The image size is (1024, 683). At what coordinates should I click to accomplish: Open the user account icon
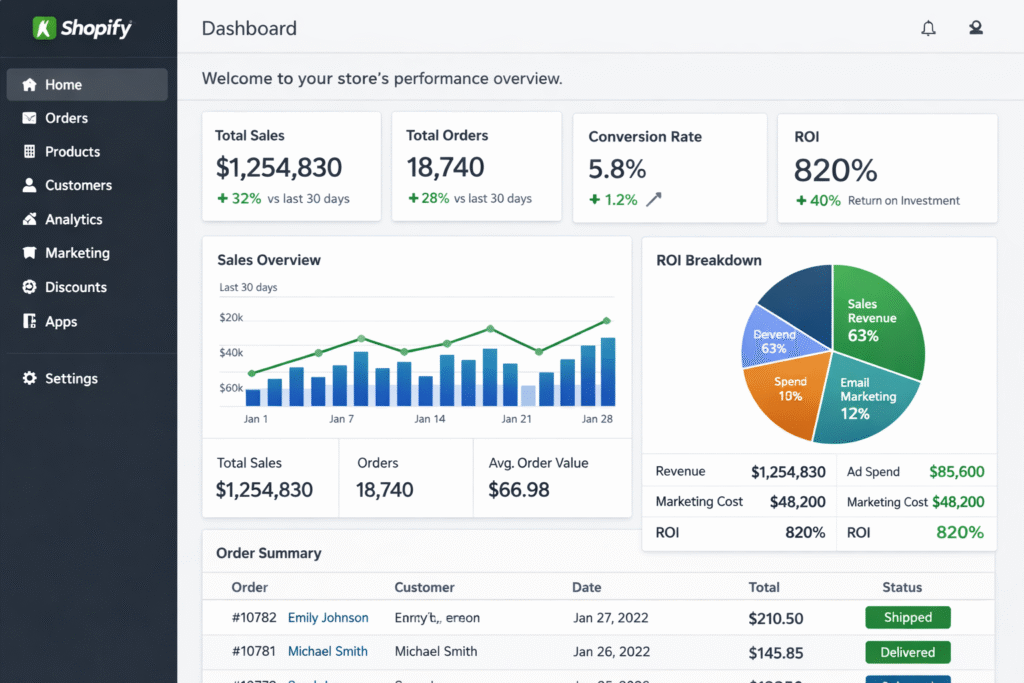click(976, 28)
